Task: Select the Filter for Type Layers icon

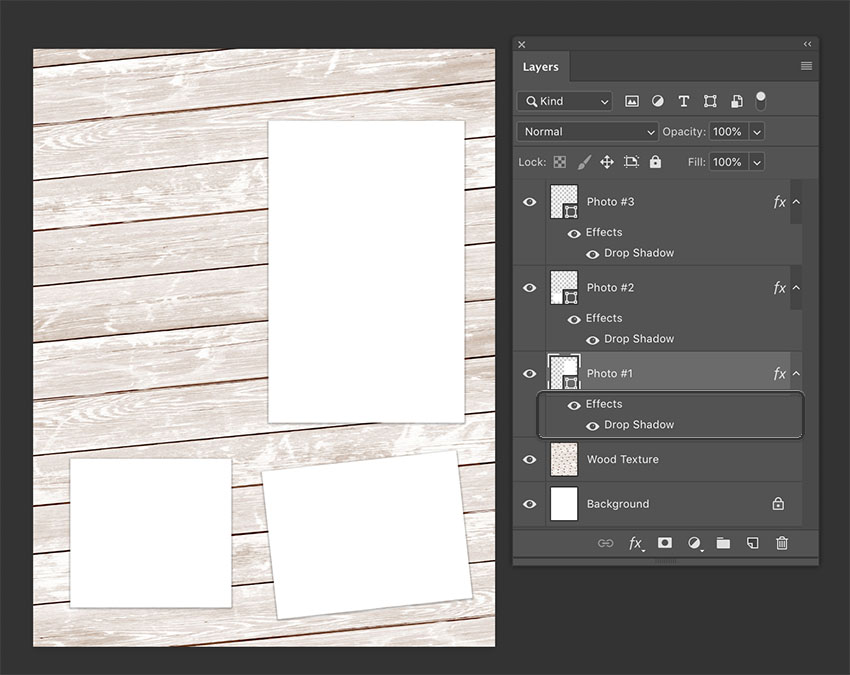Action: tap(684, 100)
